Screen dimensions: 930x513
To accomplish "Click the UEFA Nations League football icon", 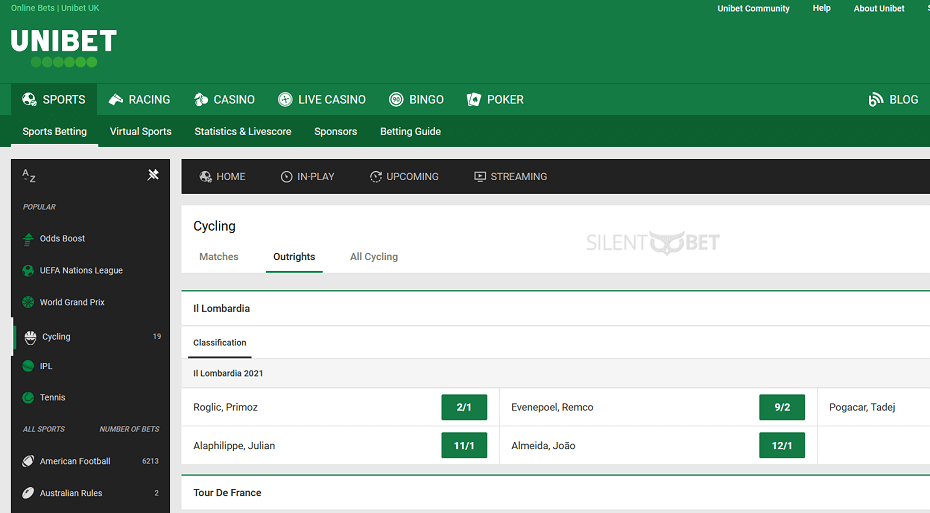I will click(x=28, y=270).
